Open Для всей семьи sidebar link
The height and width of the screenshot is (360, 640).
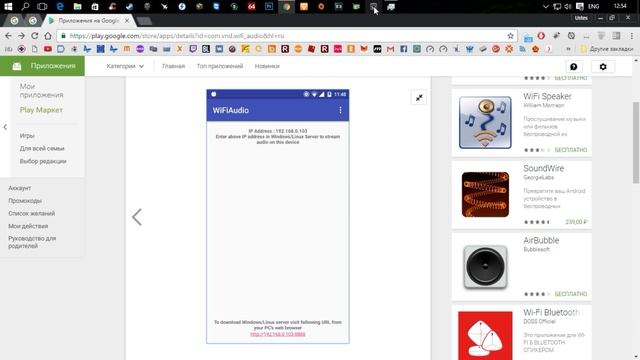pos(42,149)
